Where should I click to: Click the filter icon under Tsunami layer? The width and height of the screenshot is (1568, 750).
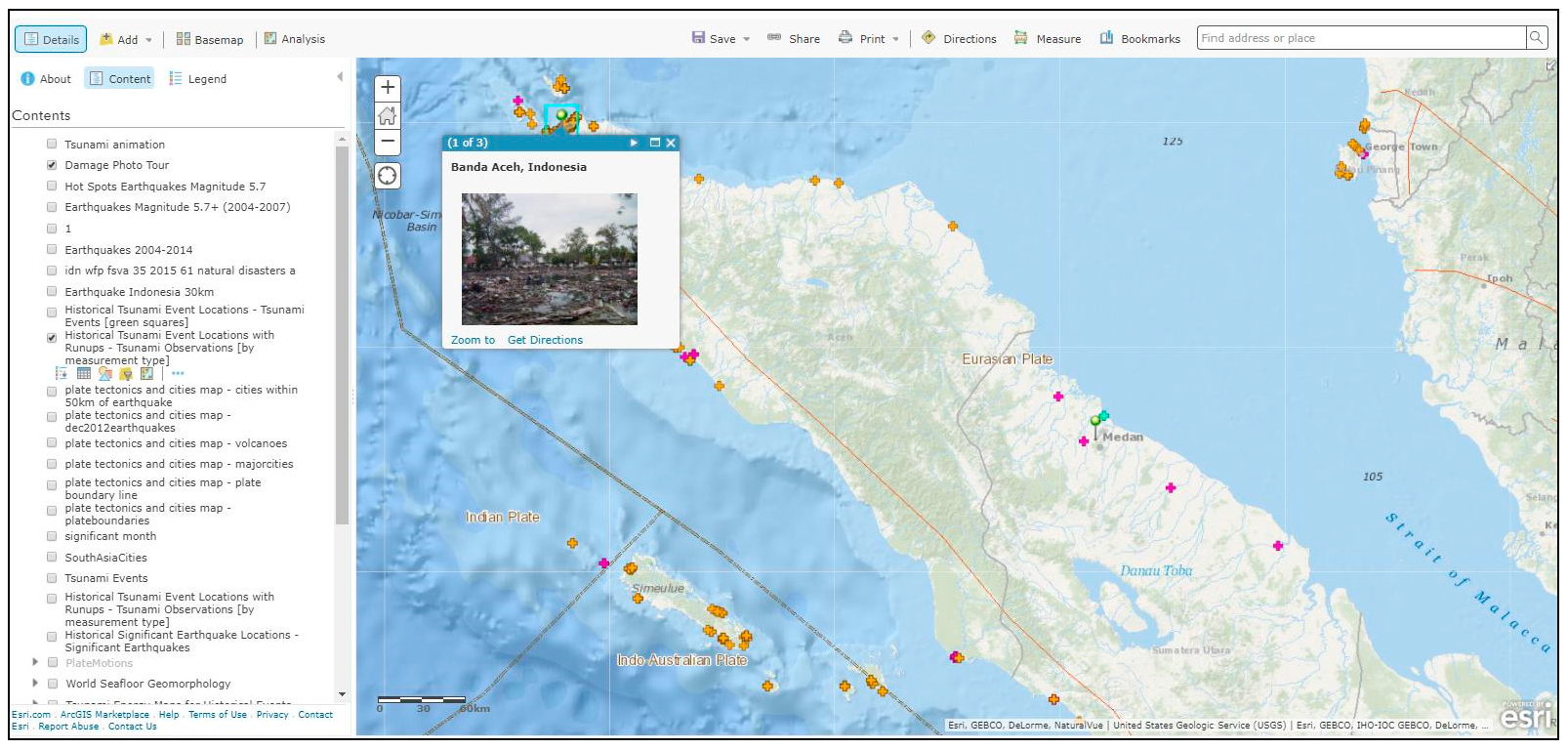tap(126, 373)
